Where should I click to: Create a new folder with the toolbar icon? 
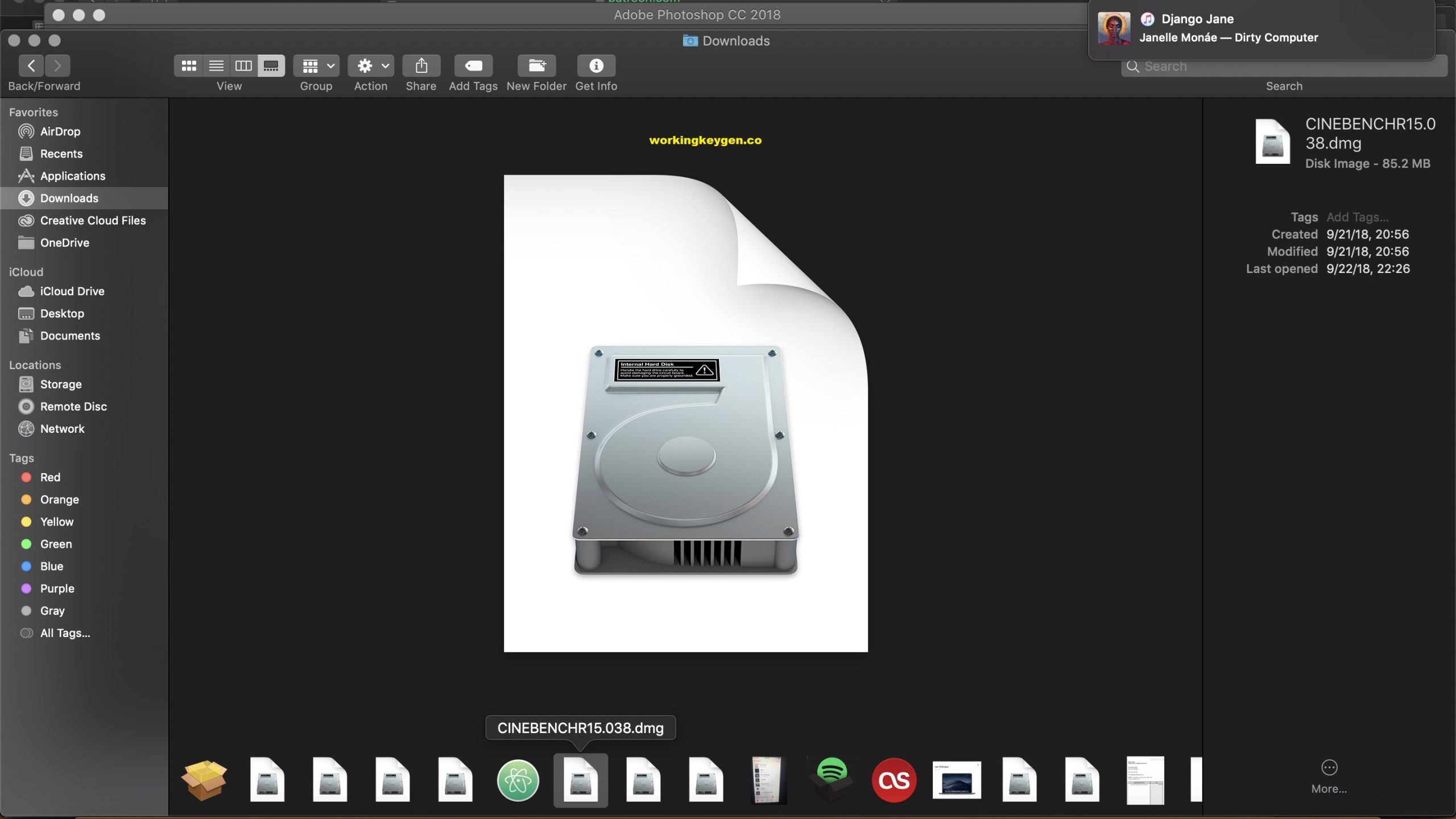[536, 65]
